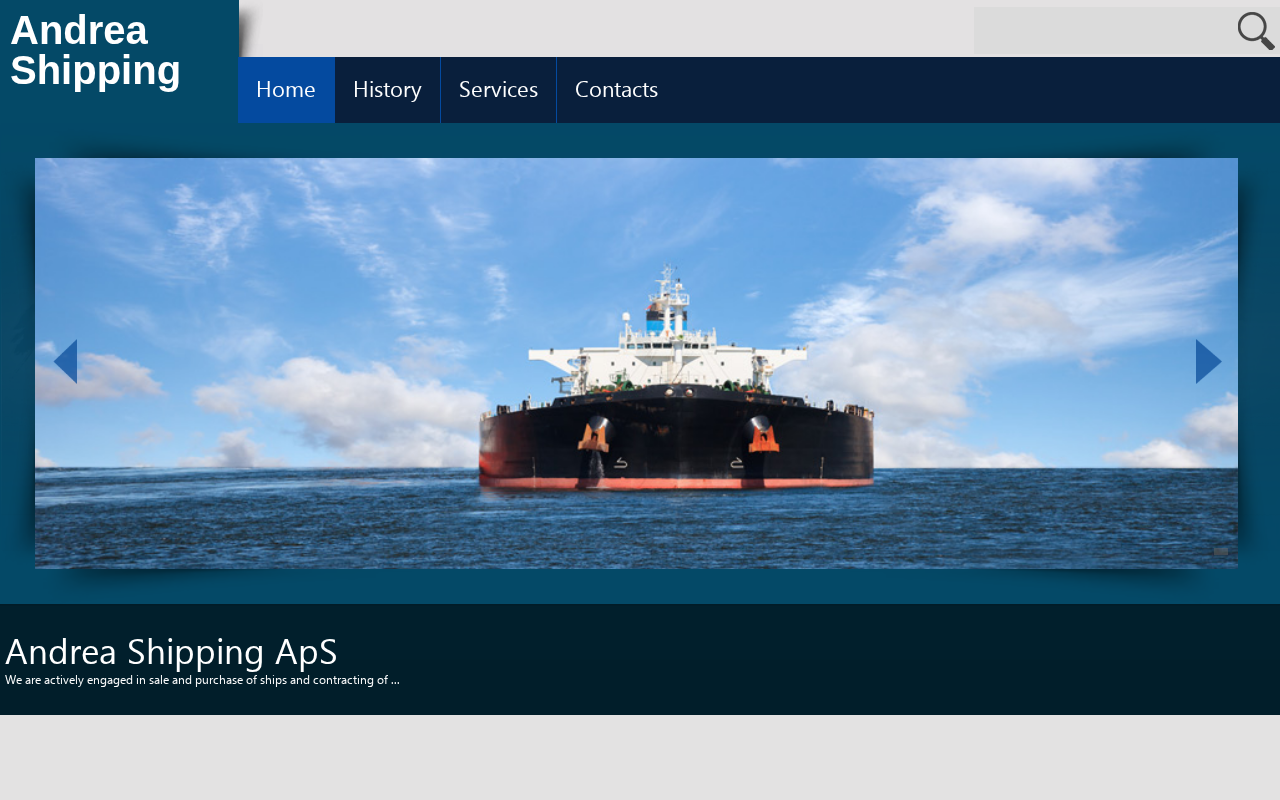Advance to the next slide with right arrow
Viewport: 1280px width, 800px height.
tap(1208, 362)
